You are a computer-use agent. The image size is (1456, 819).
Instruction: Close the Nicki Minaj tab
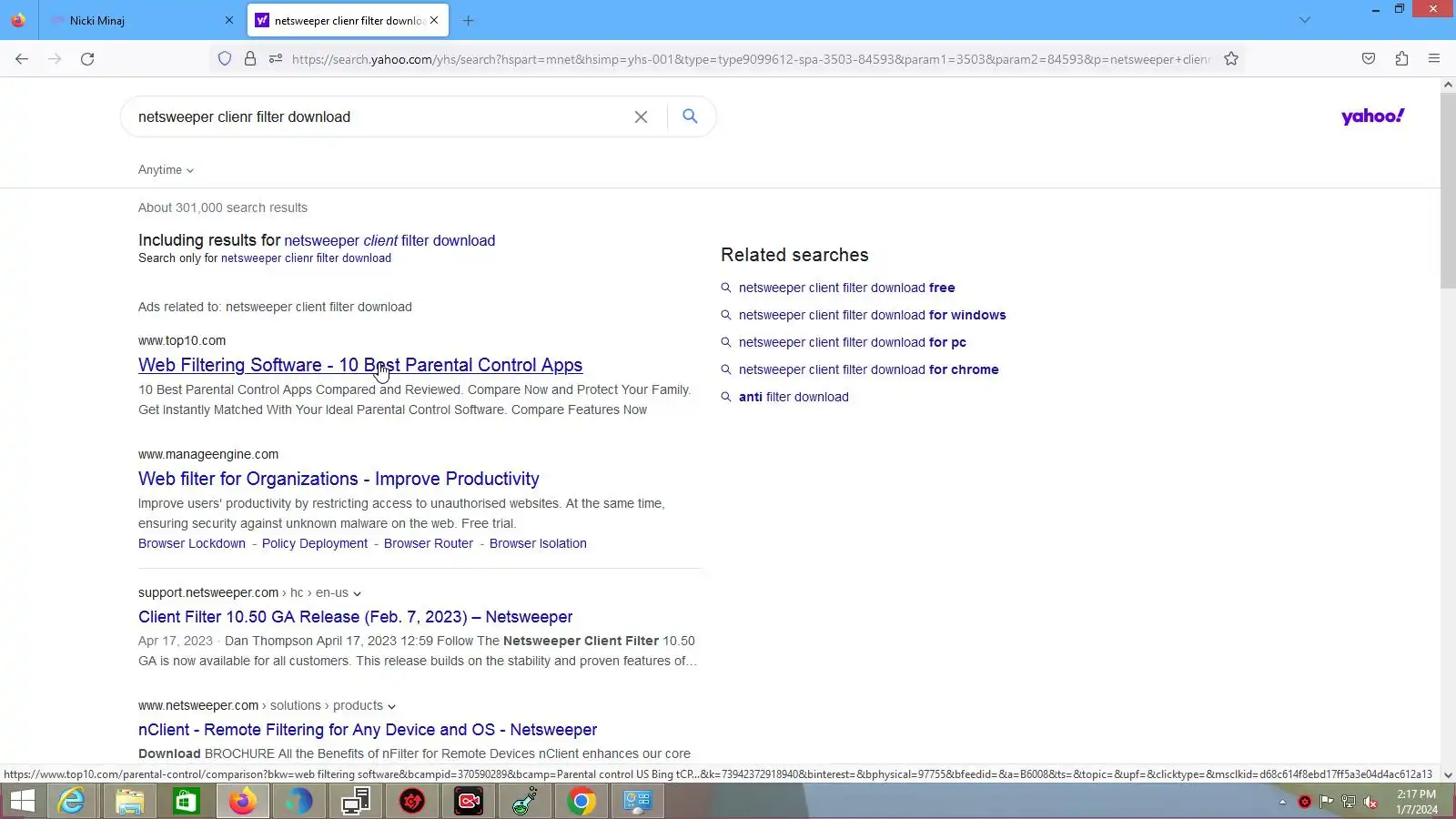[x=229, y=20]
